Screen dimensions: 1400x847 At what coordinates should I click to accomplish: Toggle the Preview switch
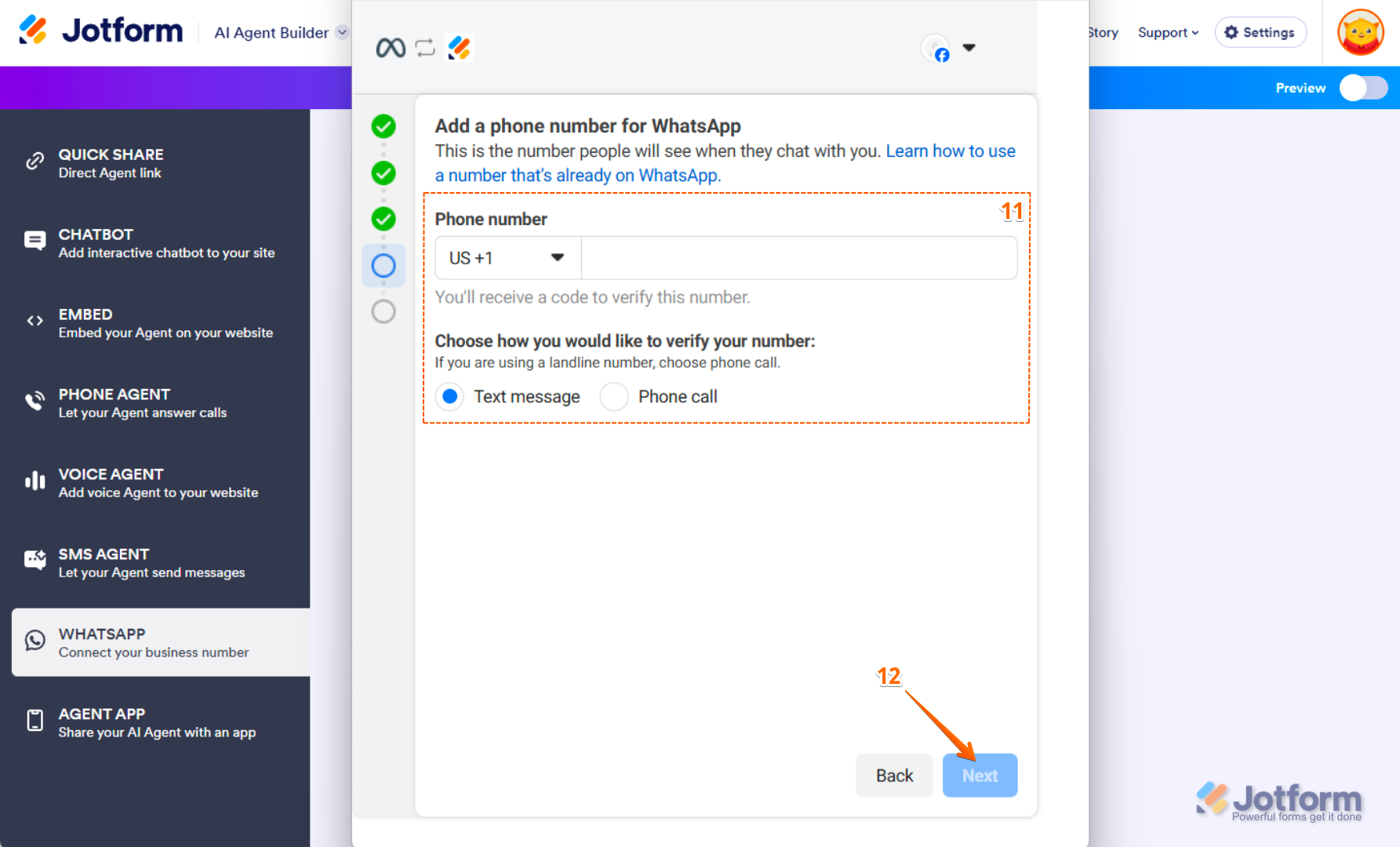(1363, 88)
